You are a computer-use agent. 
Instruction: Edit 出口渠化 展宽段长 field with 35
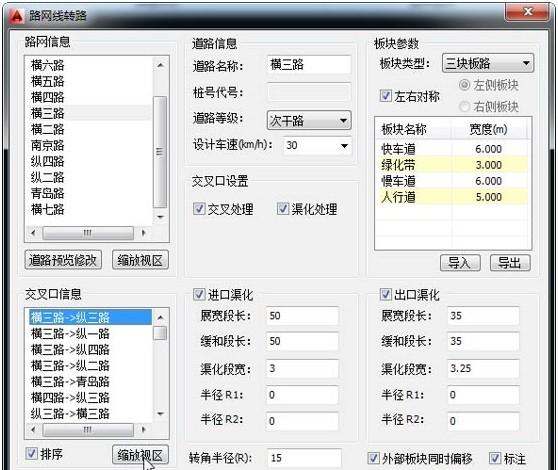(x=483, y=316)
